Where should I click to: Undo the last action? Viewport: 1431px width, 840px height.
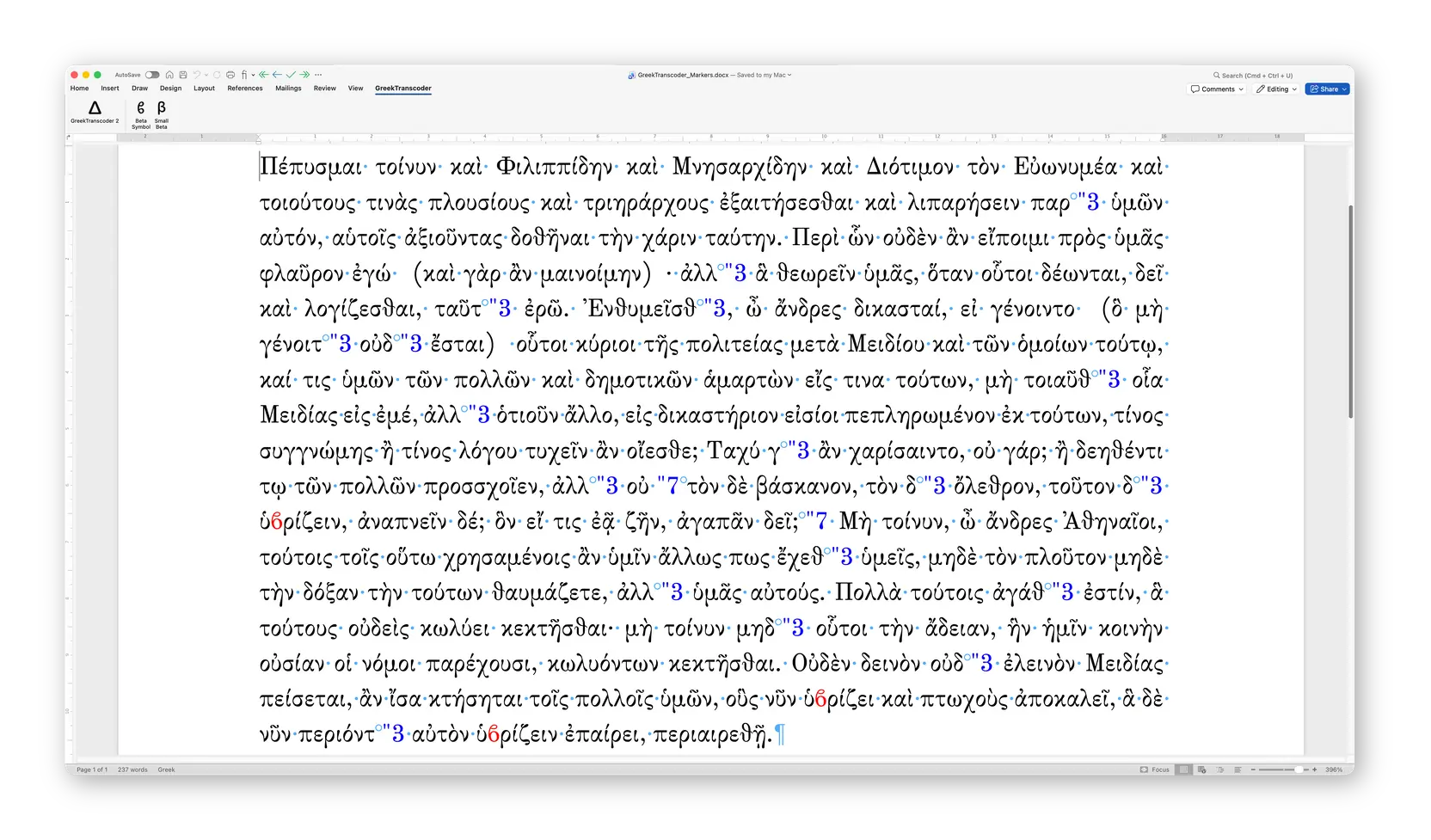coord(198,75)
